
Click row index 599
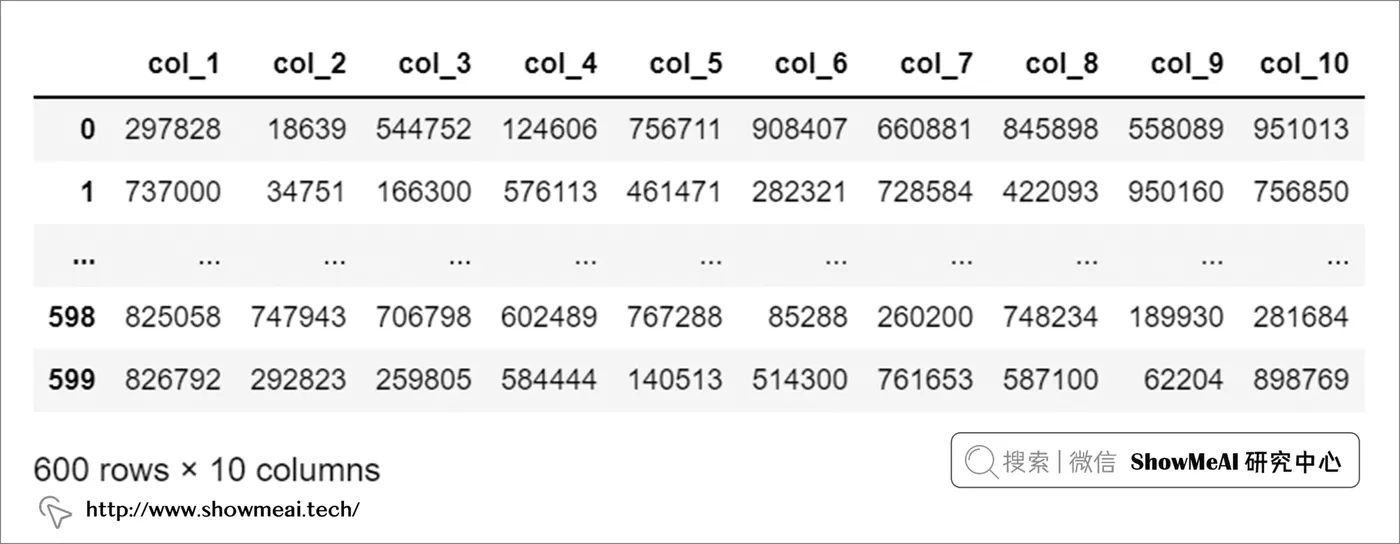click(72, 379)
